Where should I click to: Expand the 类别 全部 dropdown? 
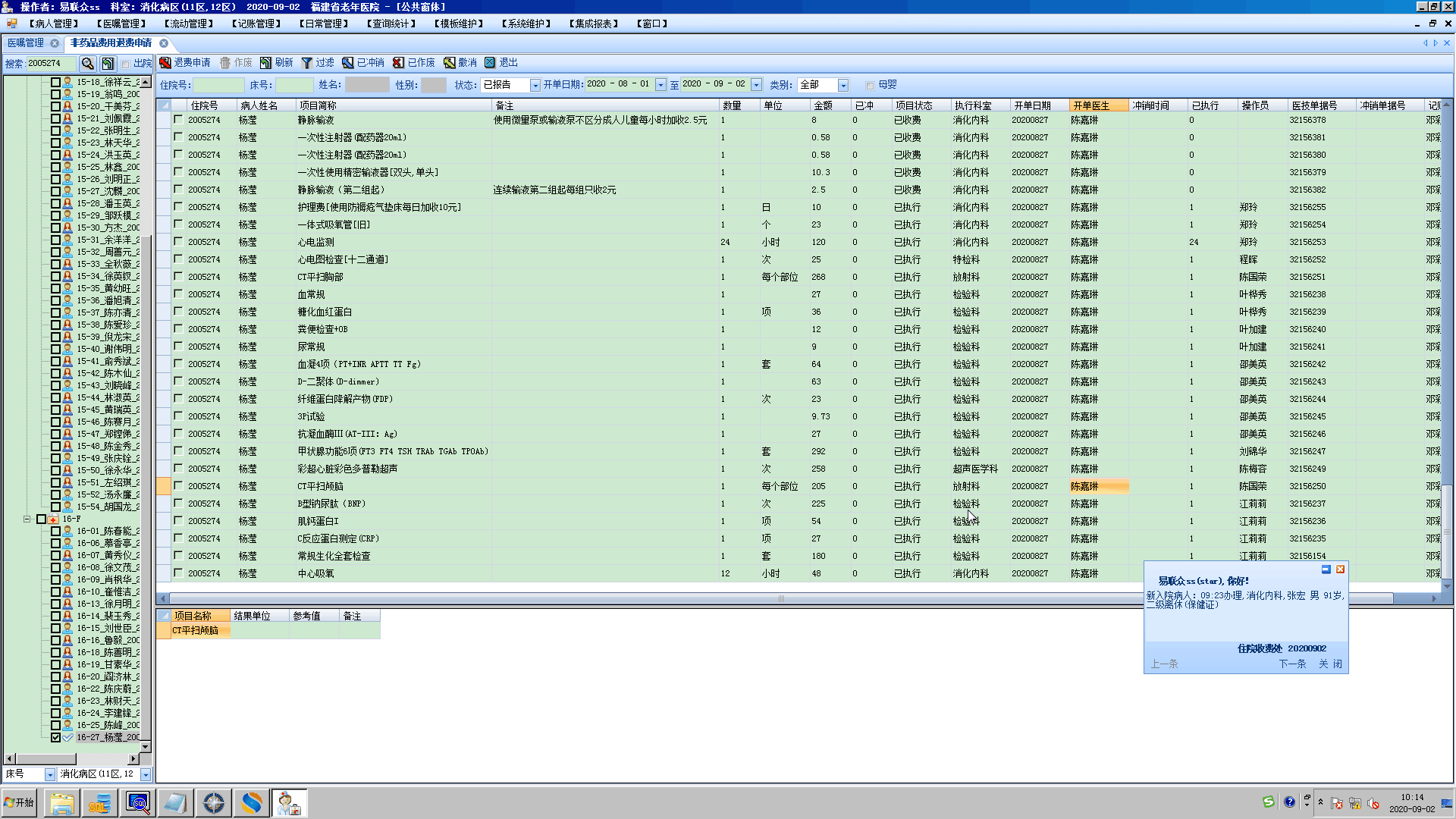coord(843,85)
